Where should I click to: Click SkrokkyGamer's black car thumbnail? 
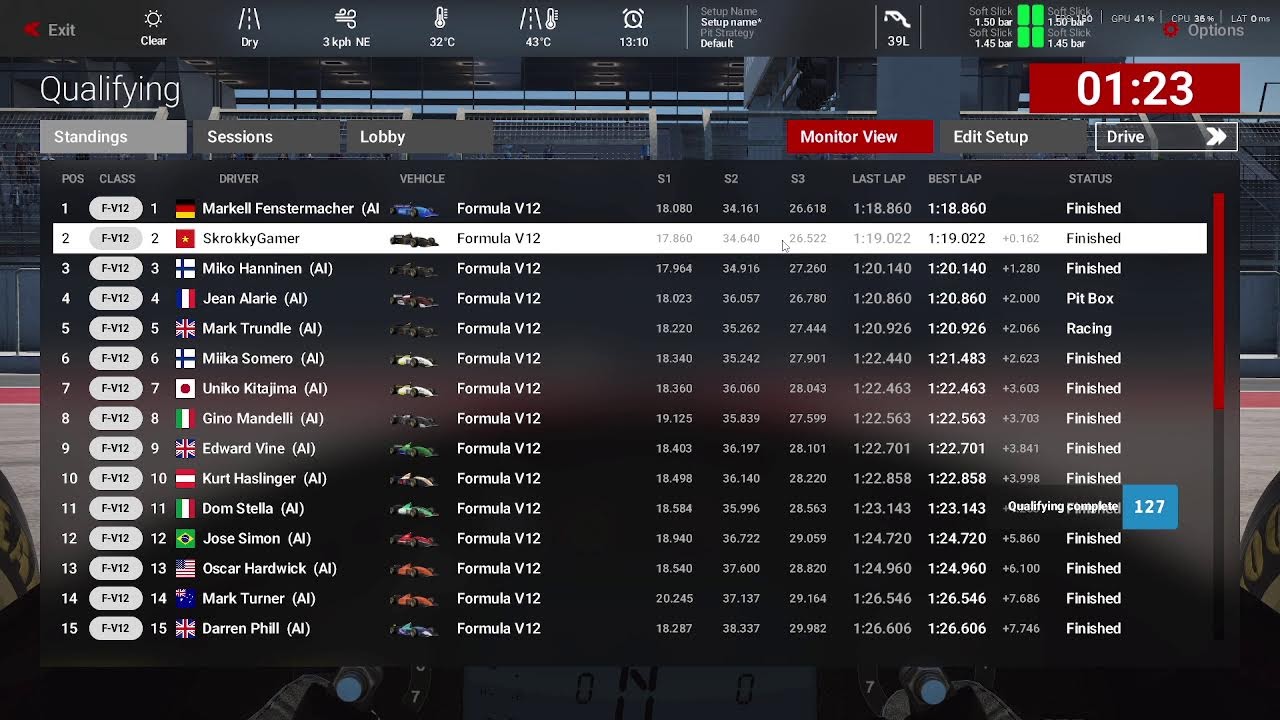tap(414, 240)
